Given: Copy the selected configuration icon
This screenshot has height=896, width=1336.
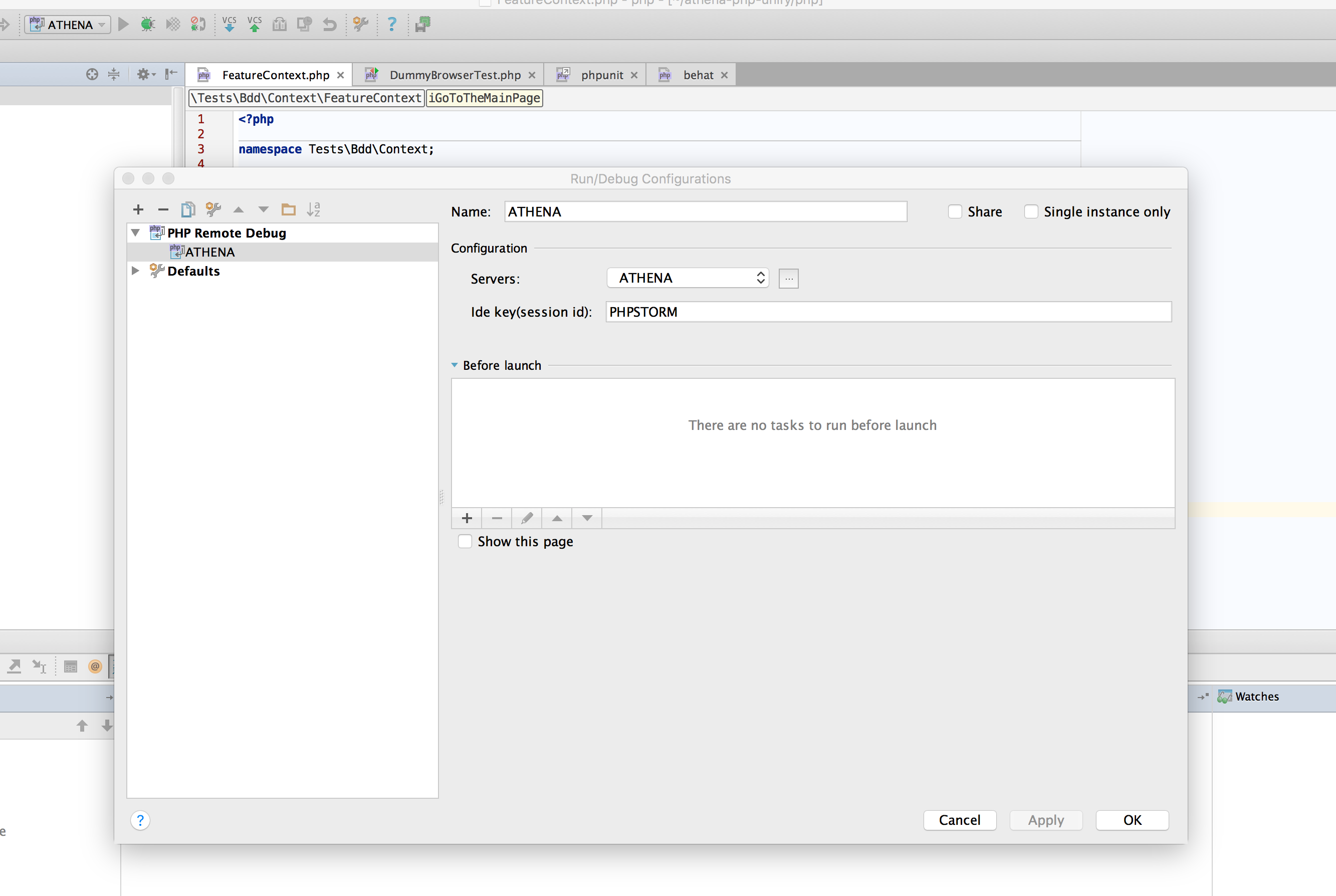Looking at the screenshot, I should pos(188,209).
